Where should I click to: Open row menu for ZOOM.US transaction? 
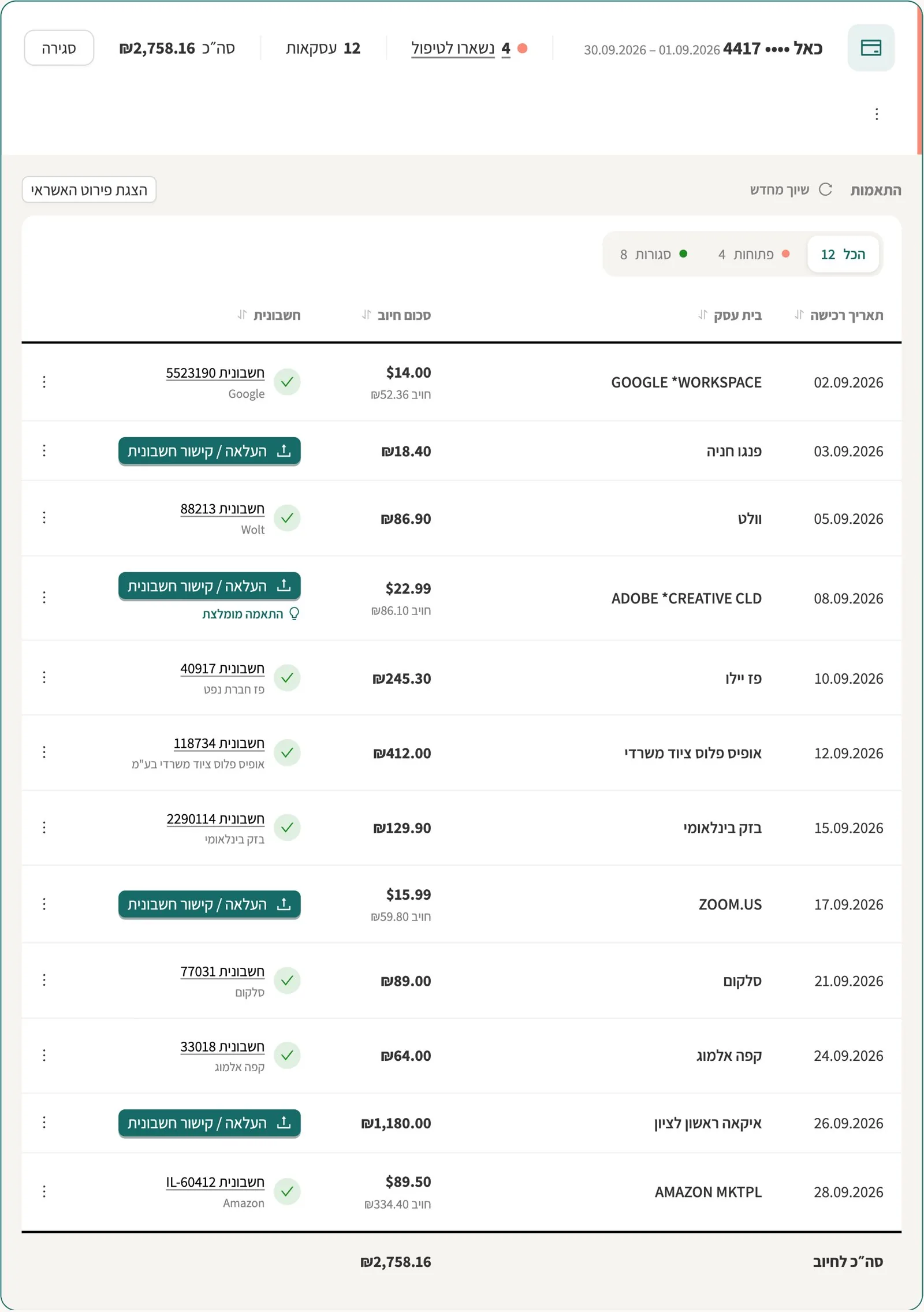(x=44, y=904)
